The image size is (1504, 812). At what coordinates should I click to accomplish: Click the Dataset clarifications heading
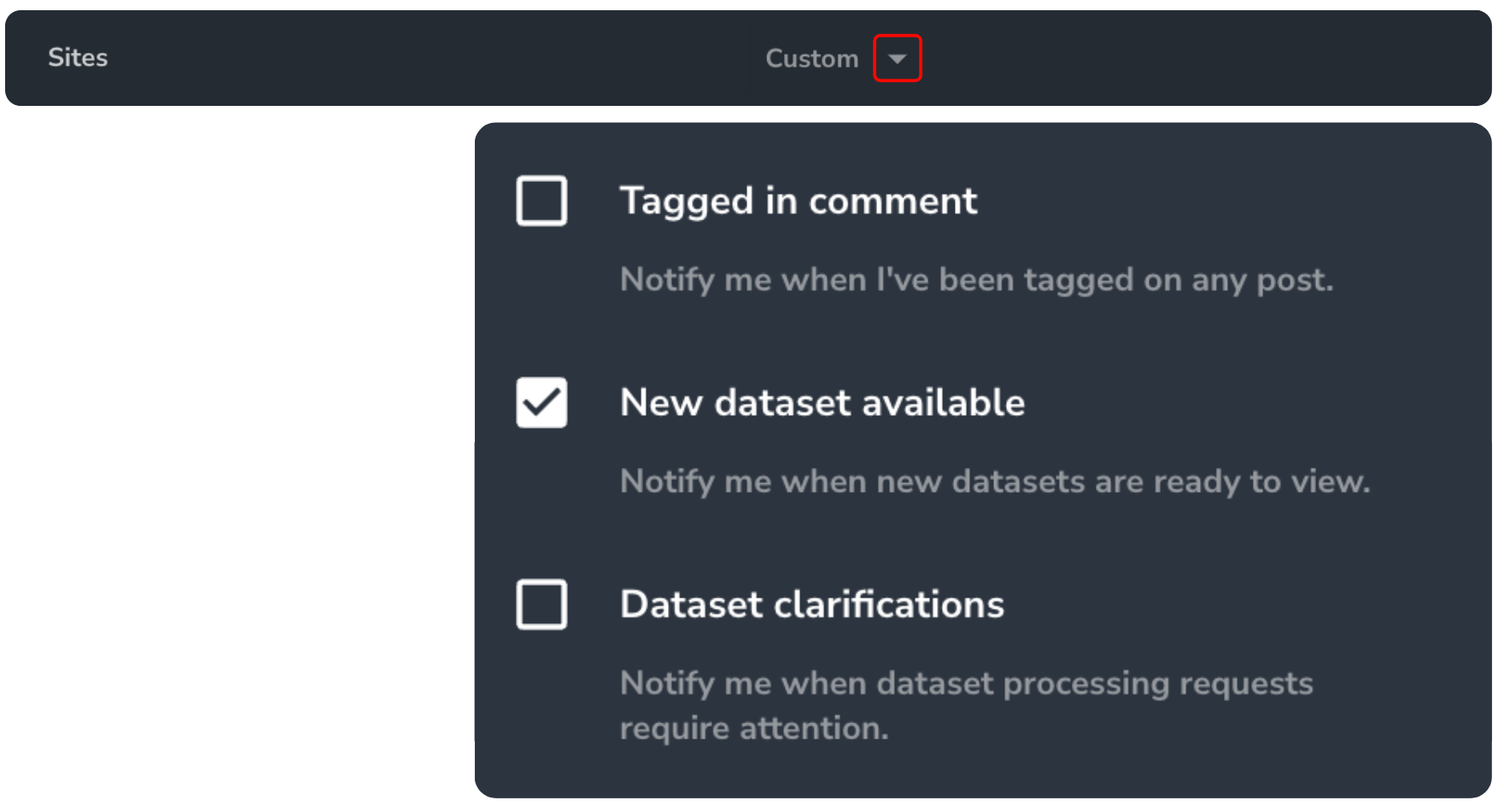[812, 605]
